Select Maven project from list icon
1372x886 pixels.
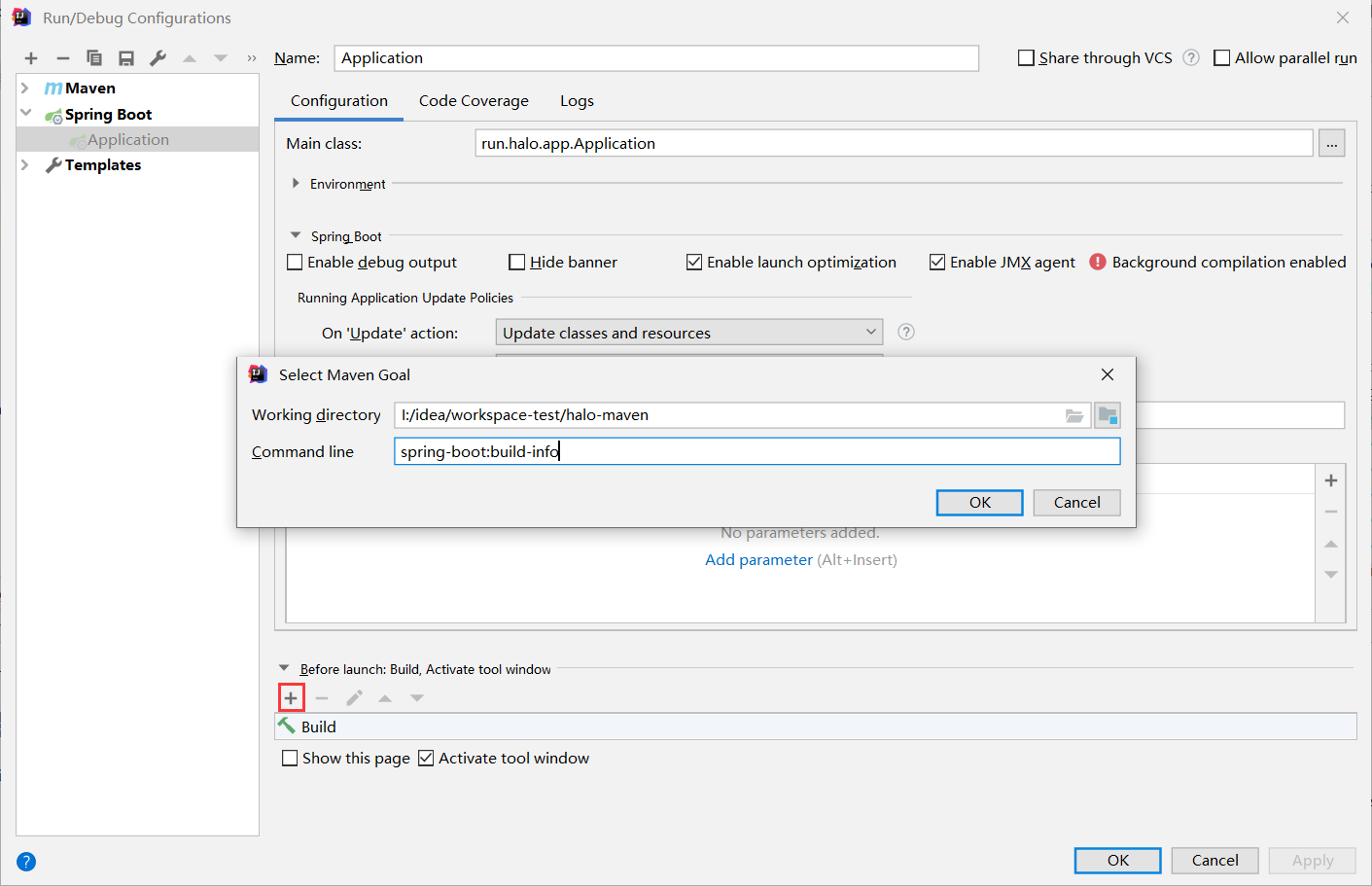(1108, 415)
